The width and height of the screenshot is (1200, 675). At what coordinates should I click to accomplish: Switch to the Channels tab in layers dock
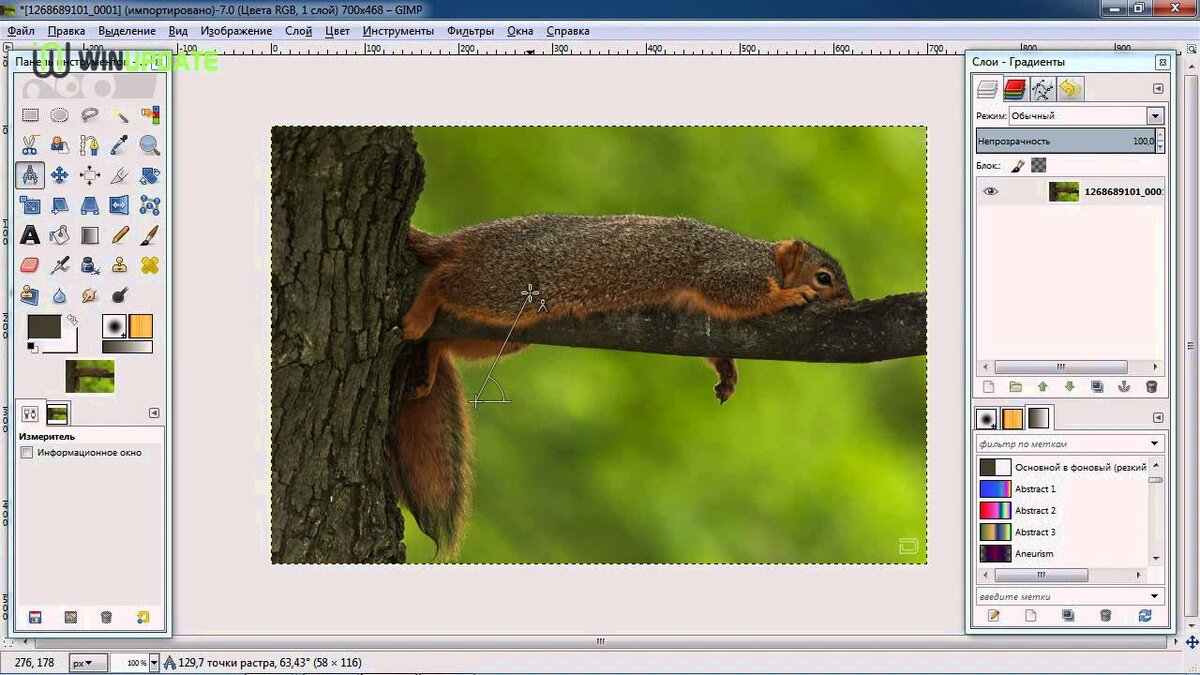[1016, 89]
